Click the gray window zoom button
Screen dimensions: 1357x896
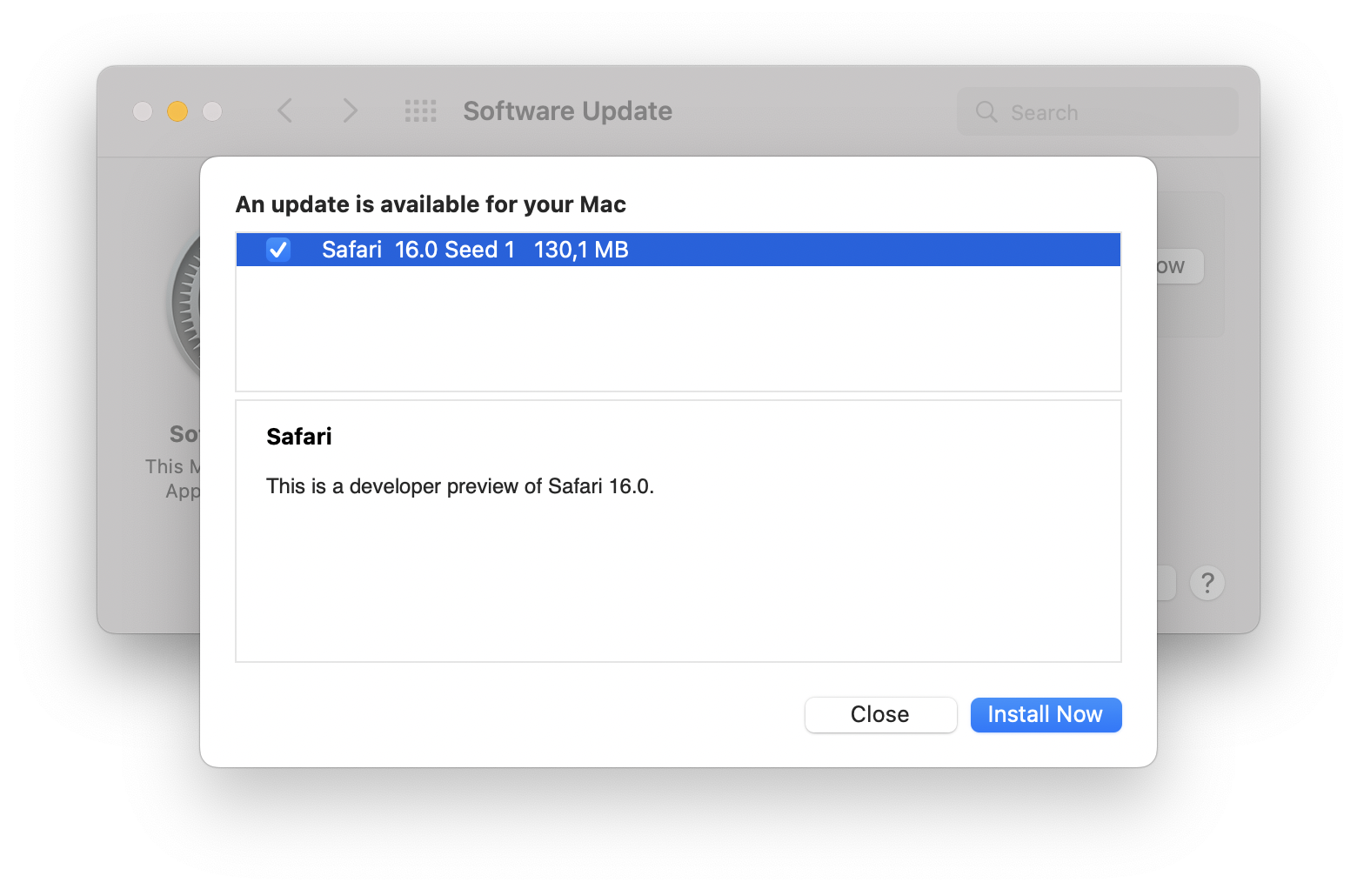[212, 111]
